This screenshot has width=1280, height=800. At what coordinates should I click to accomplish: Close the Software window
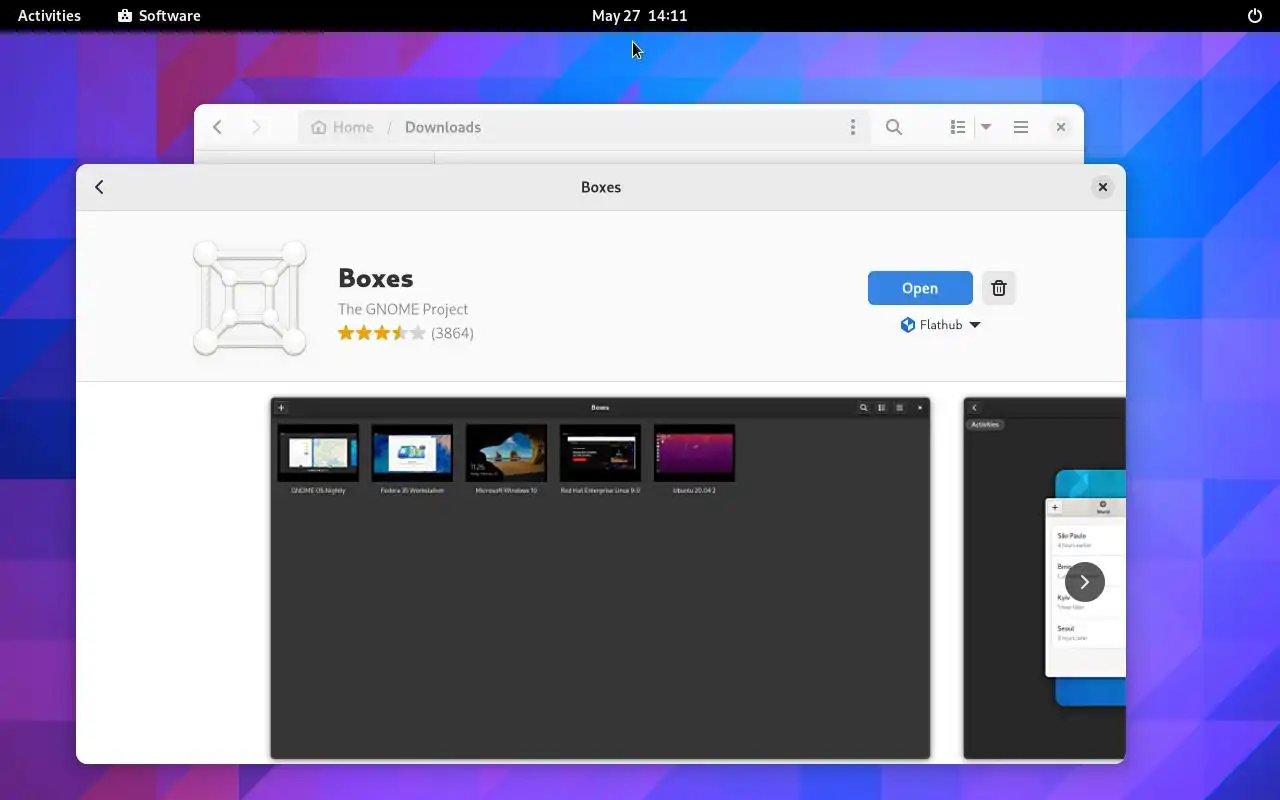[x=1102, y=187]
